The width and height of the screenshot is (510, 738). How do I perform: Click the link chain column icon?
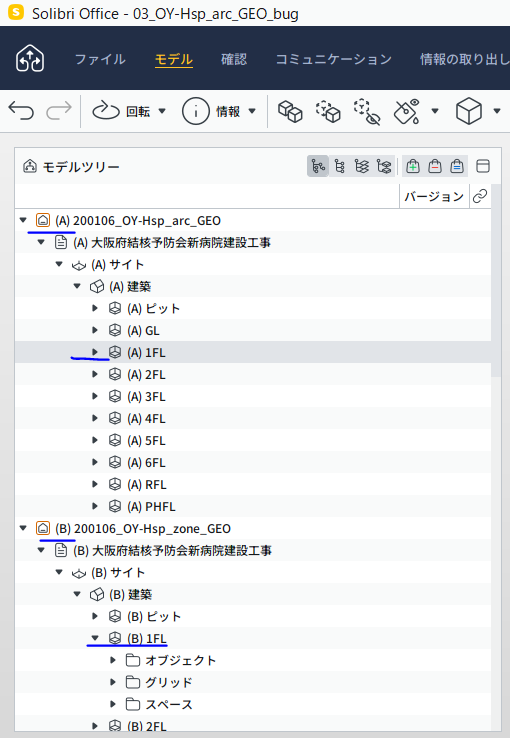pyautogui.click(x=480, y=196)
